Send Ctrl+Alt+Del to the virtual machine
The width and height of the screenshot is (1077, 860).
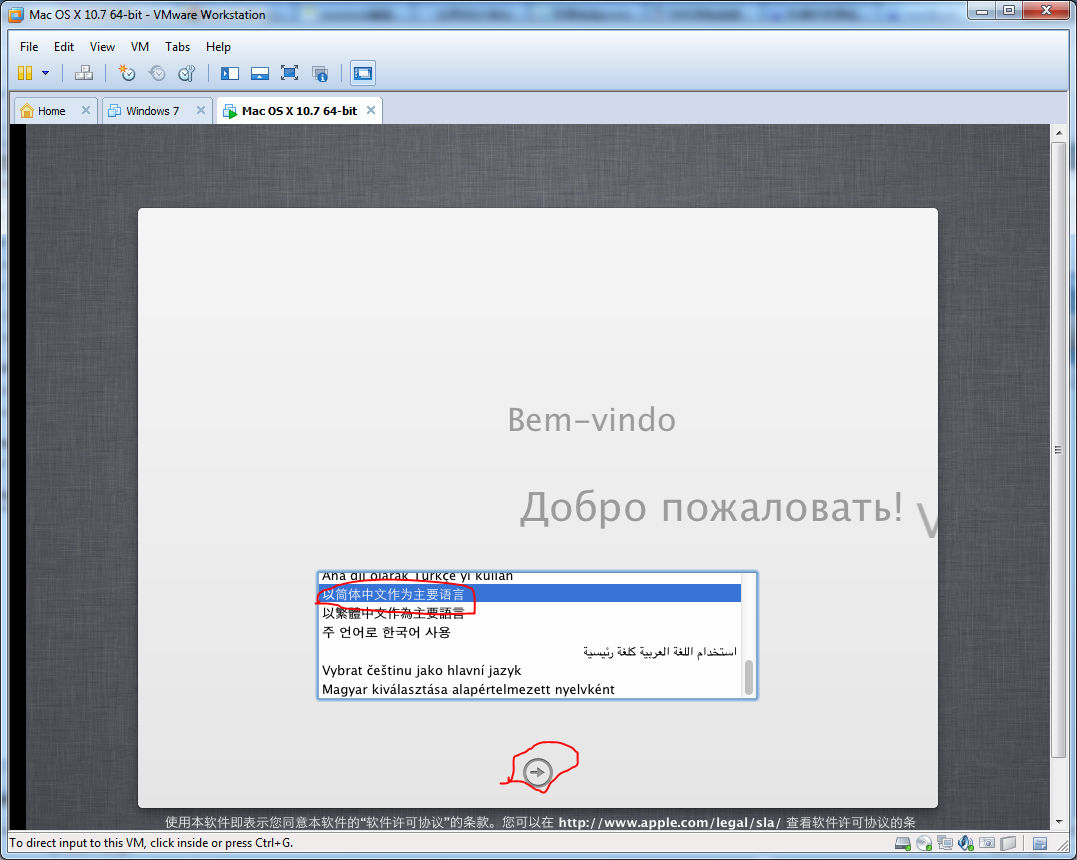(84, 73)
